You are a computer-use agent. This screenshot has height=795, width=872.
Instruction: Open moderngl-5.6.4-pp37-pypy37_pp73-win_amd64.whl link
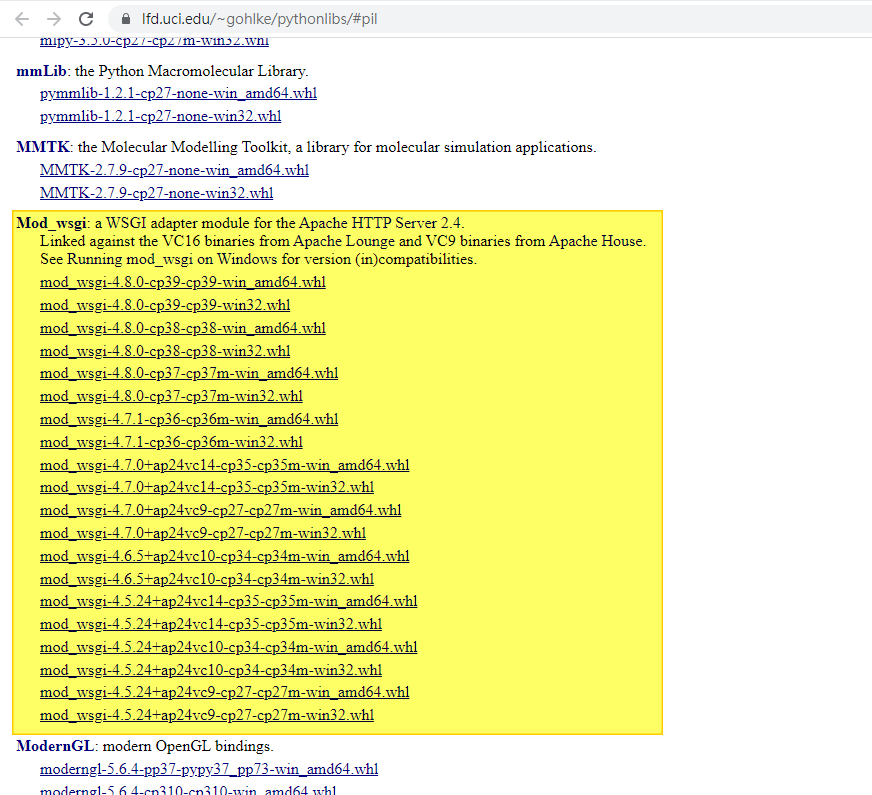(209, 769)
